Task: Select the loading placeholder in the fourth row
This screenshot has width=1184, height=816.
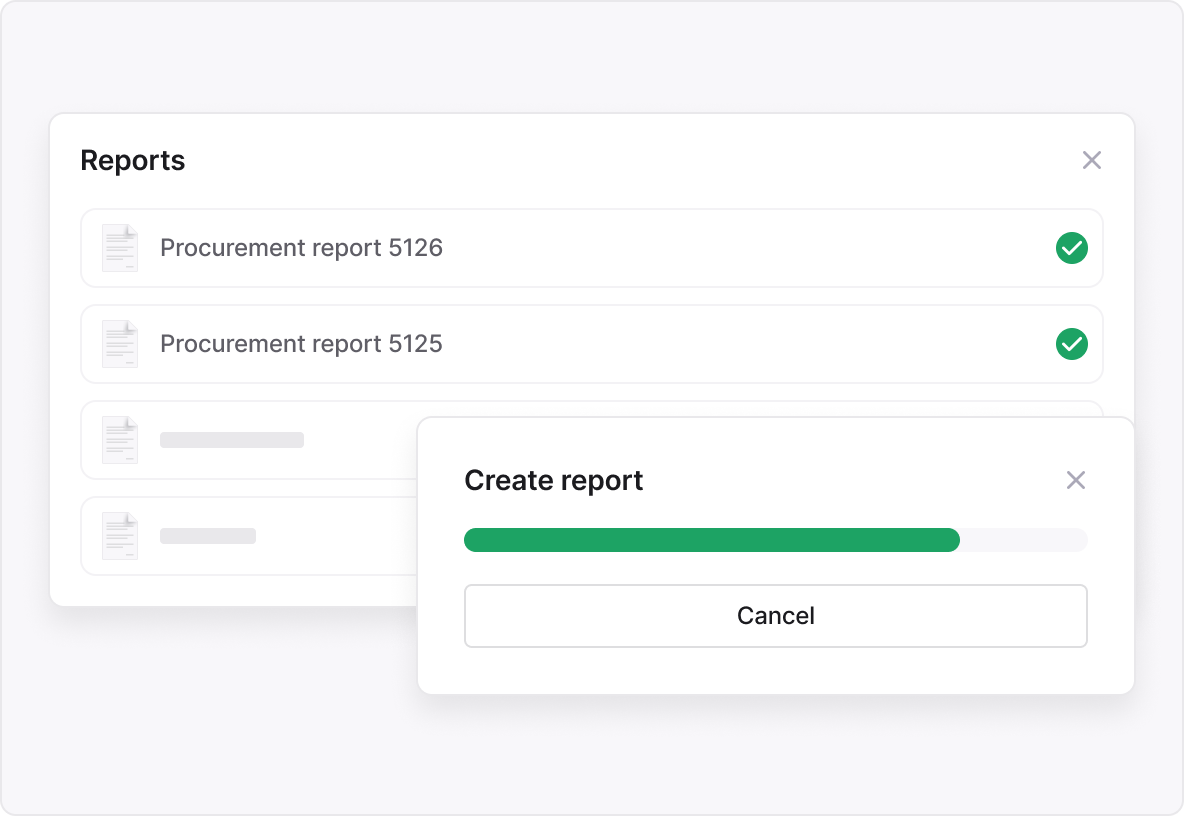Action: tap(208, 536)
